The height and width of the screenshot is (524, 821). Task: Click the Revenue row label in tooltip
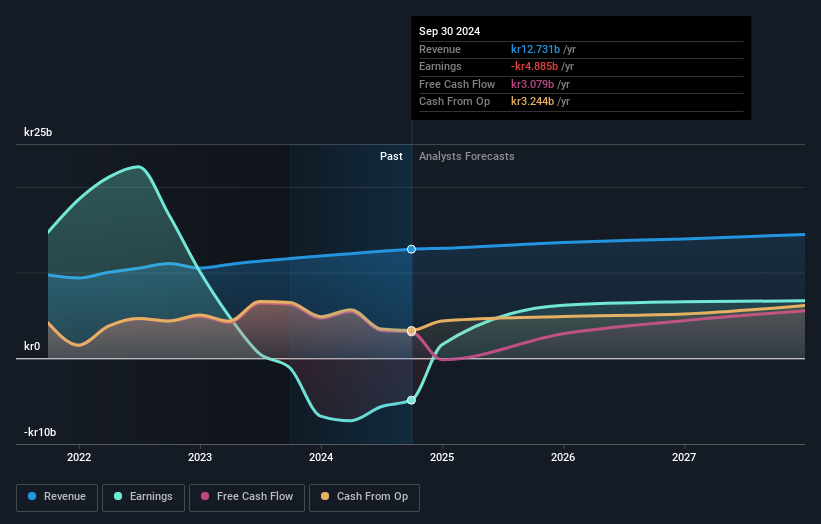(440, 49)
